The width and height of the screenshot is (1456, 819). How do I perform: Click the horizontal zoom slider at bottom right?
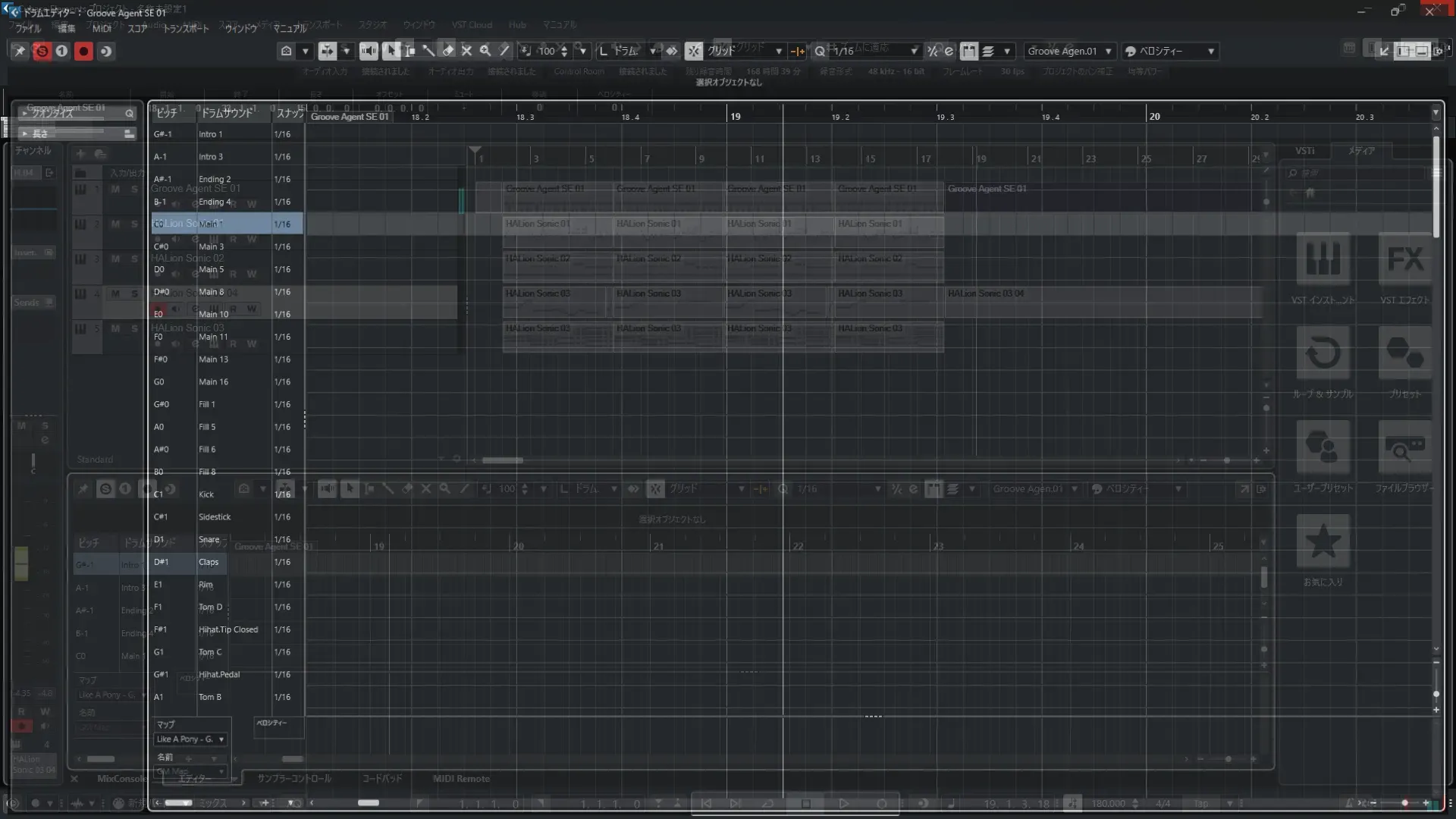pyautogui.click(x=1403, y=802)
